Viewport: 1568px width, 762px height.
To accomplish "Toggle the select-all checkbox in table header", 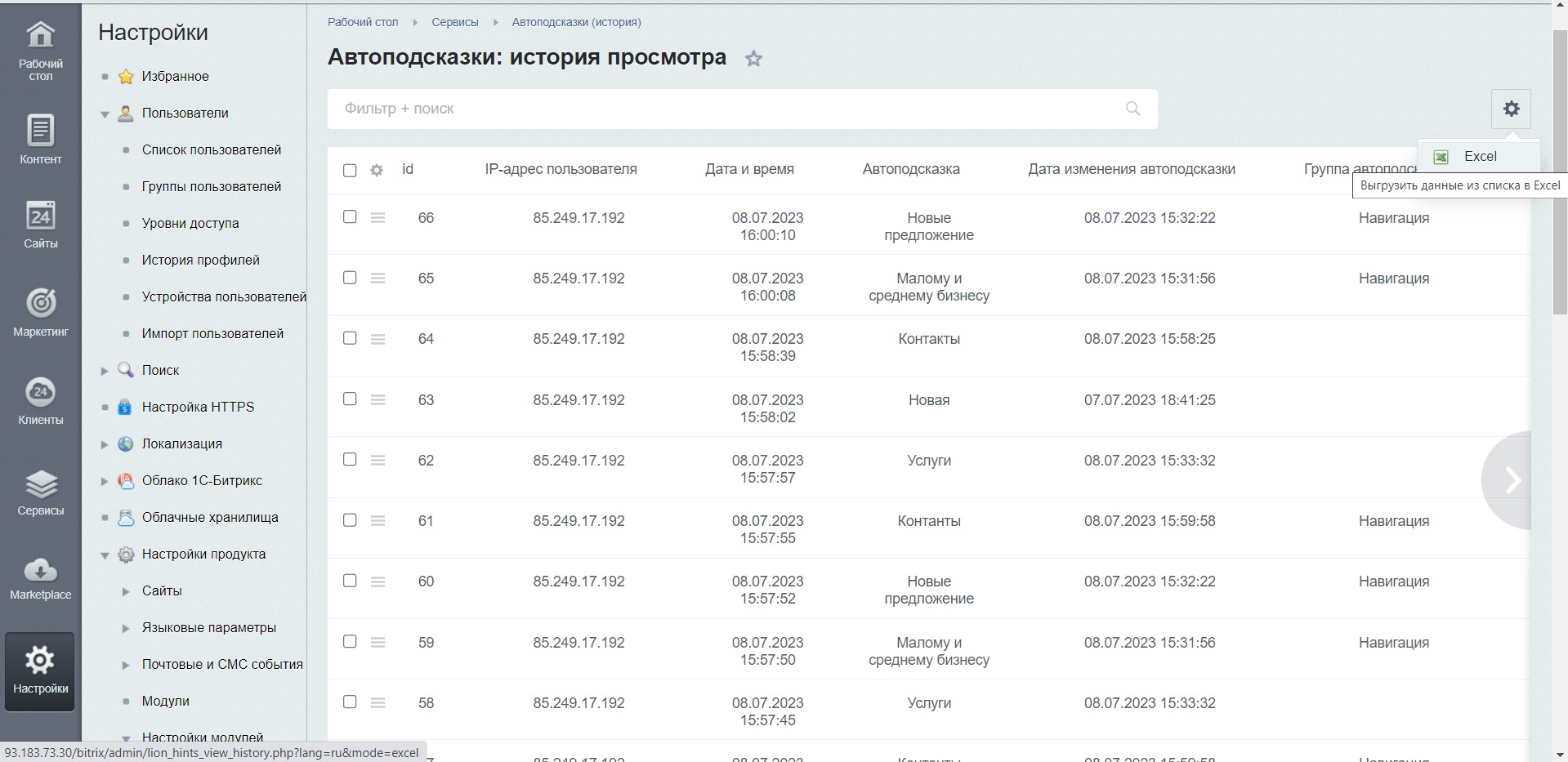I will [x=350, y=171].
